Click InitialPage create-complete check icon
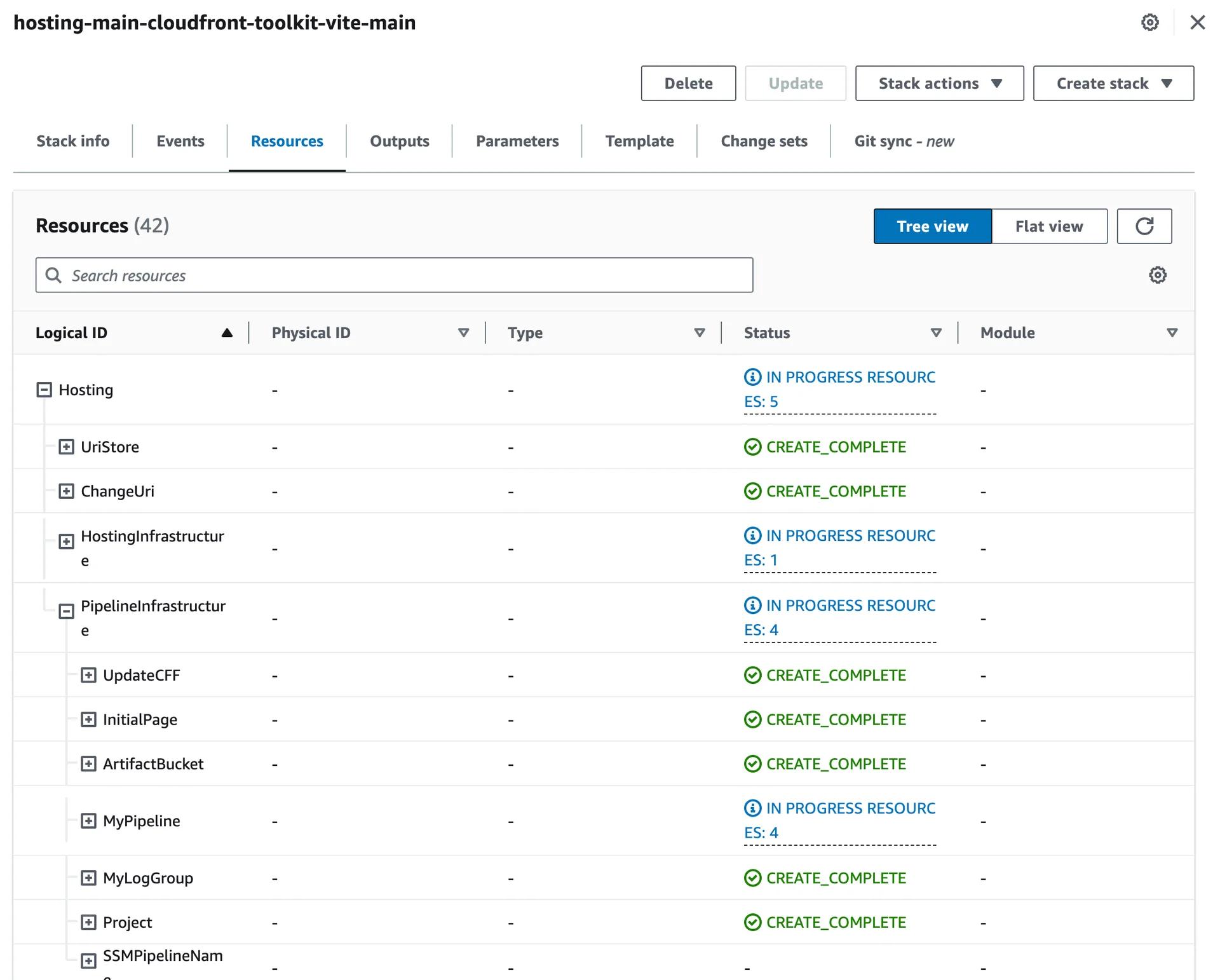The height and width of the screenshot is (980, 1220). 752,719
